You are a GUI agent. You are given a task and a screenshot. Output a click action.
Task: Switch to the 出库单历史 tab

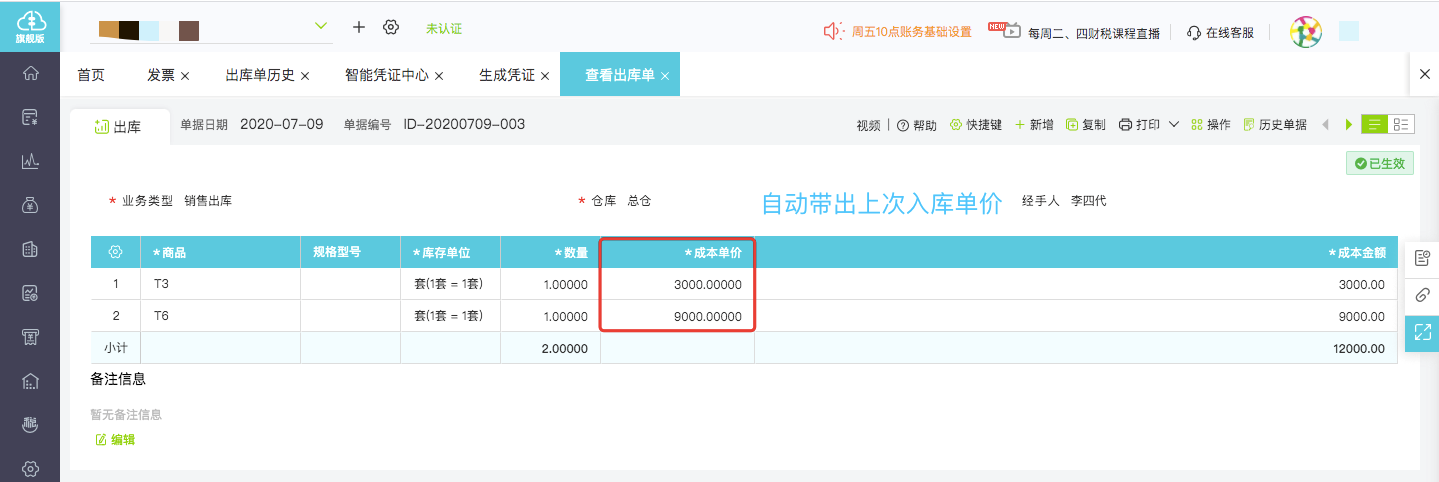[259, 75]
